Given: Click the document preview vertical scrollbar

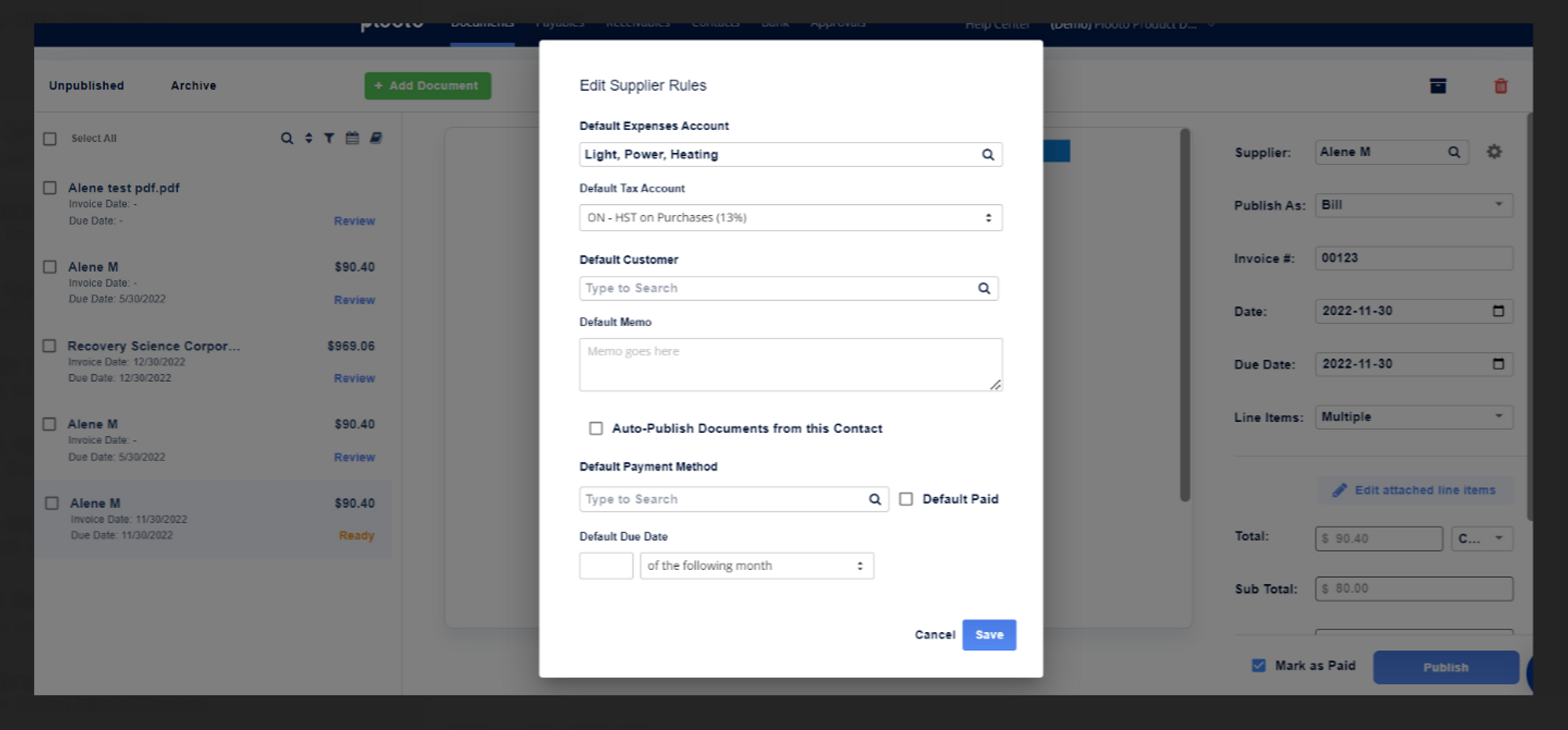Looking at the screenshot, I should tap(1185, 314).
